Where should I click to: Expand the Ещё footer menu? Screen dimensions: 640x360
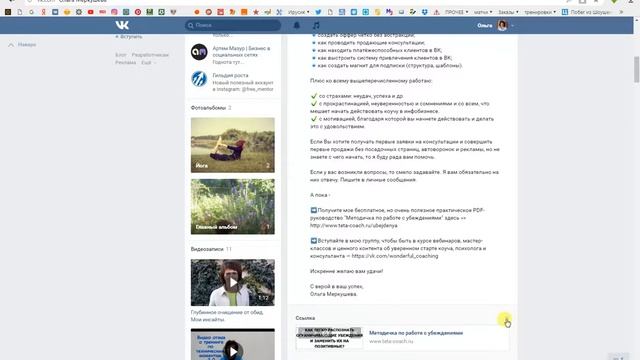pyautogui.click(x=148, y=62)
